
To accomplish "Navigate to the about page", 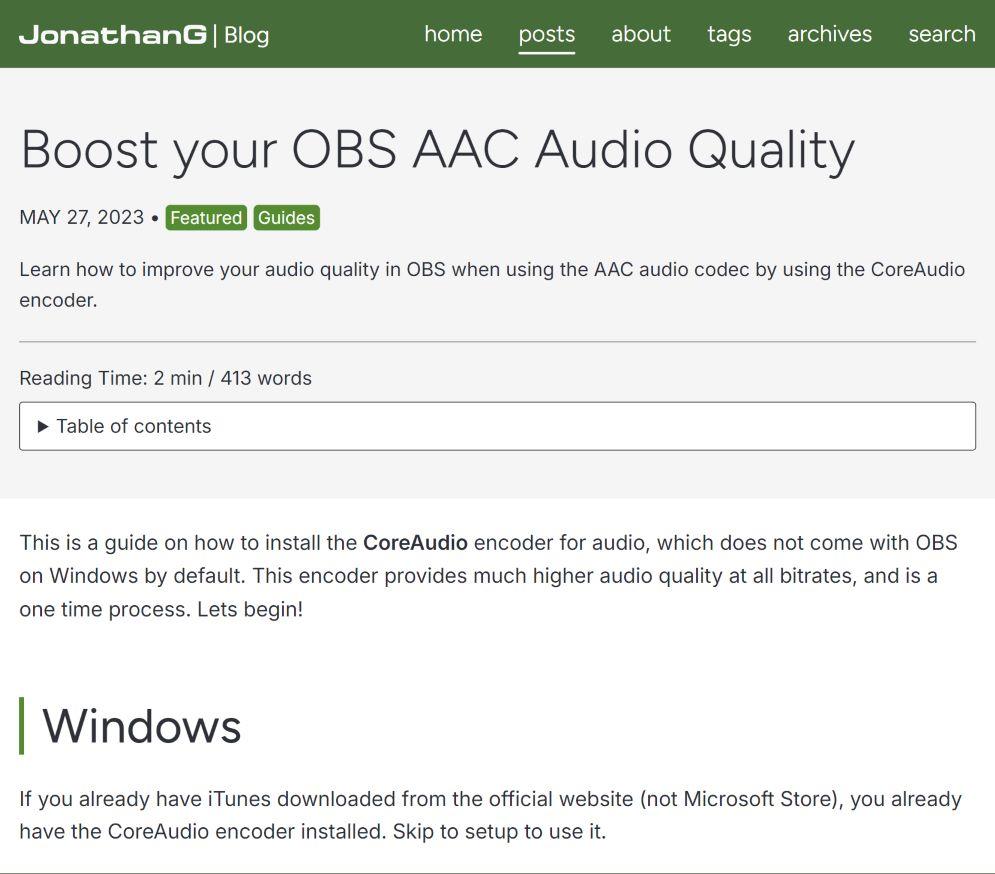I will click(640, 34).
